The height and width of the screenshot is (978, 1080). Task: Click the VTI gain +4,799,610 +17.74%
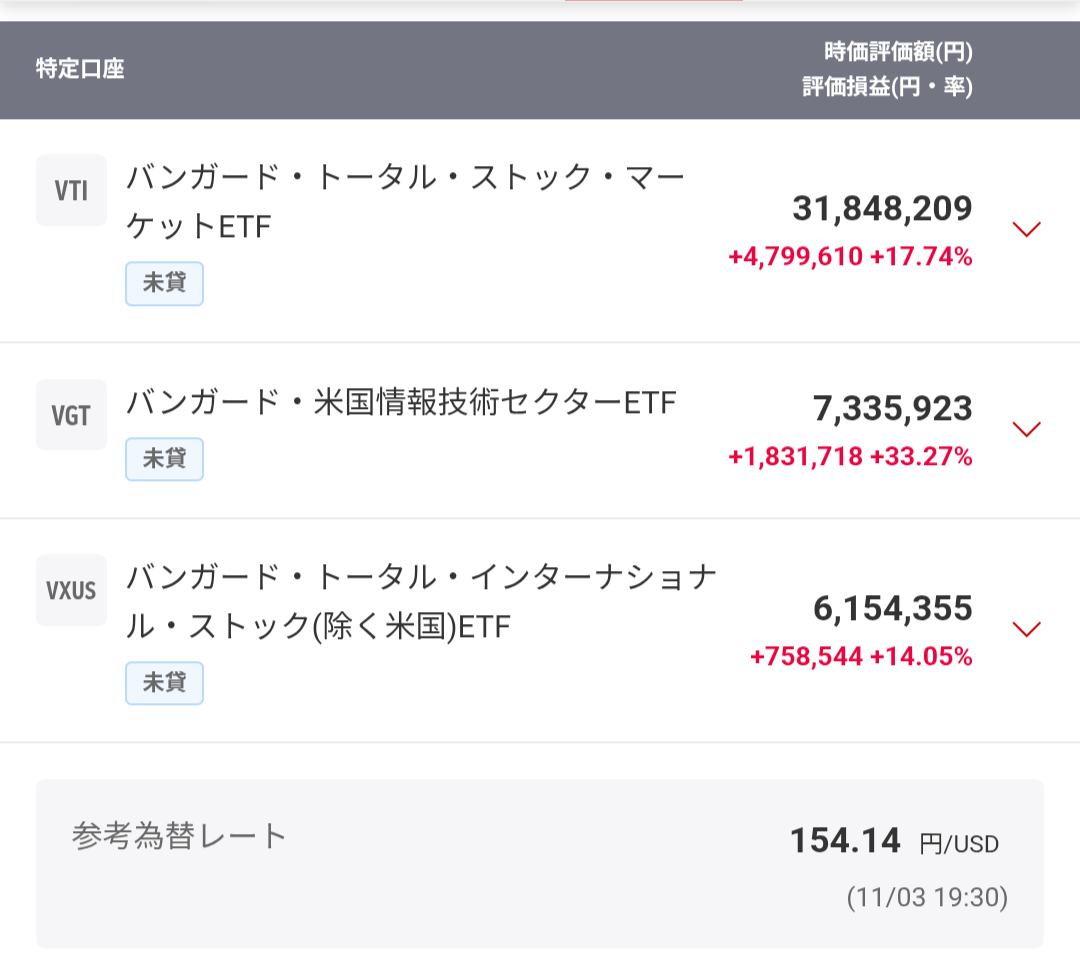850,257
